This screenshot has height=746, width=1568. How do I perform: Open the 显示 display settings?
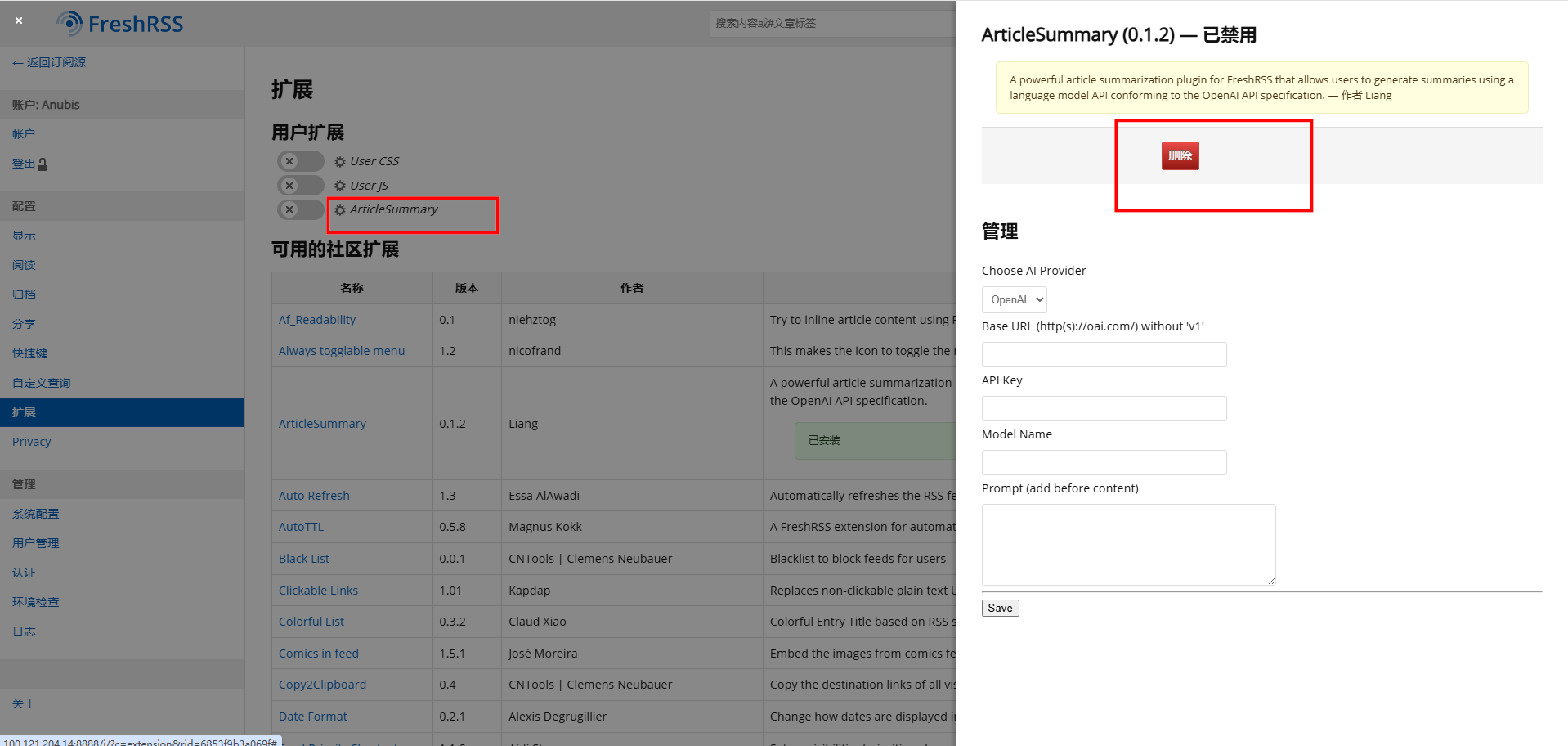coord(24,236)
